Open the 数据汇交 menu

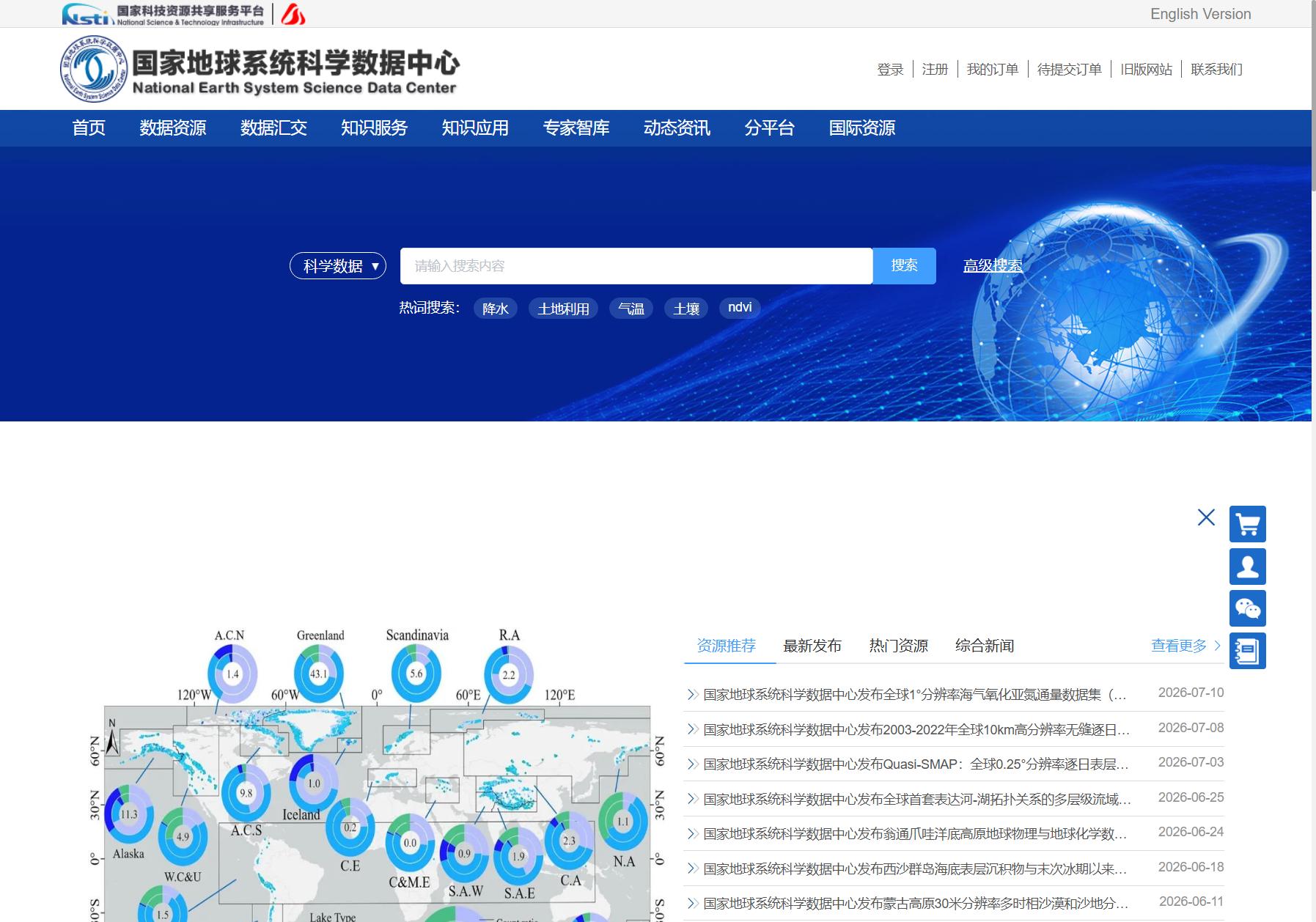[x=273, y=128]
